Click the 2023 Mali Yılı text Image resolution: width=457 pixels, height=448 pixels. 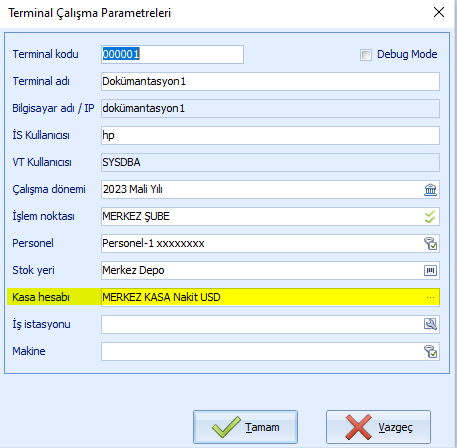(x=133, y=189)
